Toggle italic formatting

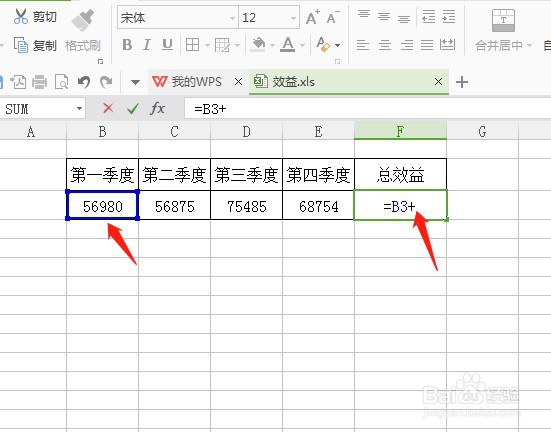point(147,45)
